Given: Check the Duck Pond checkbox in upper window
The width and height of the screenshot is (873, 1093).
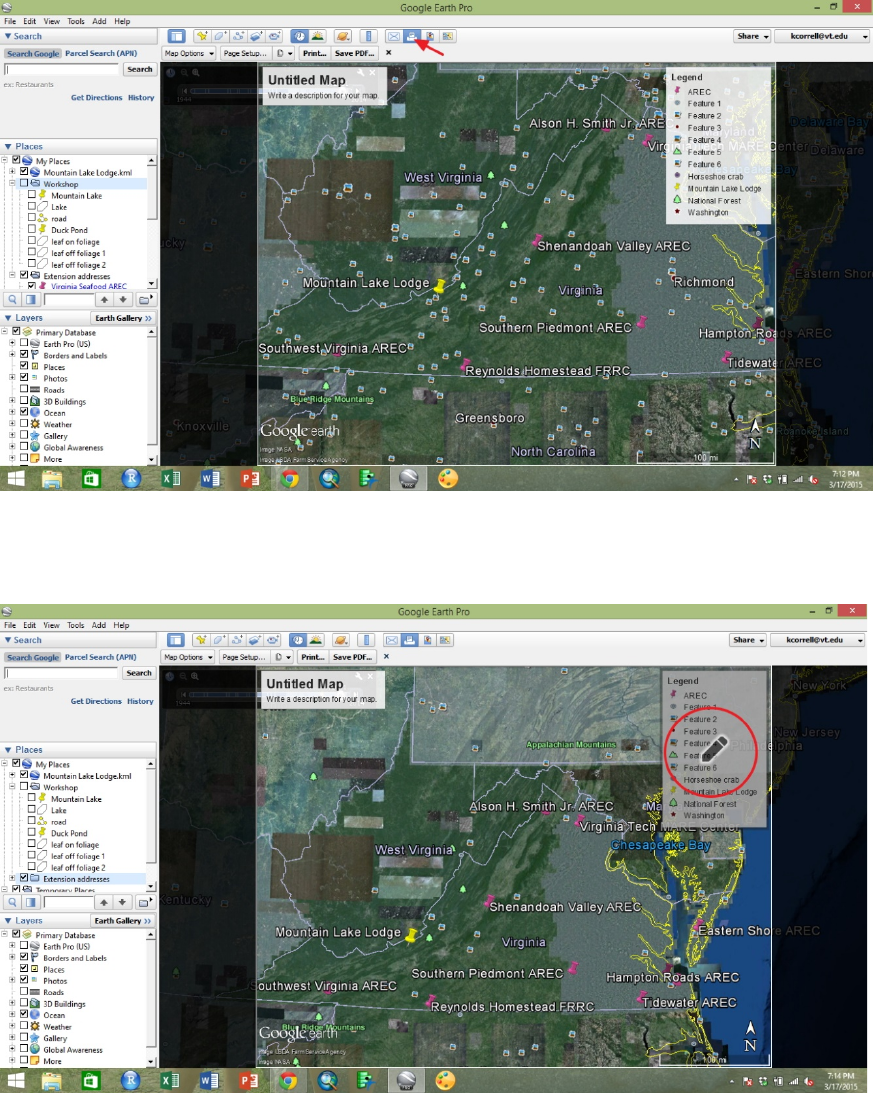Looking at the screenshot, I should (32, 229).
